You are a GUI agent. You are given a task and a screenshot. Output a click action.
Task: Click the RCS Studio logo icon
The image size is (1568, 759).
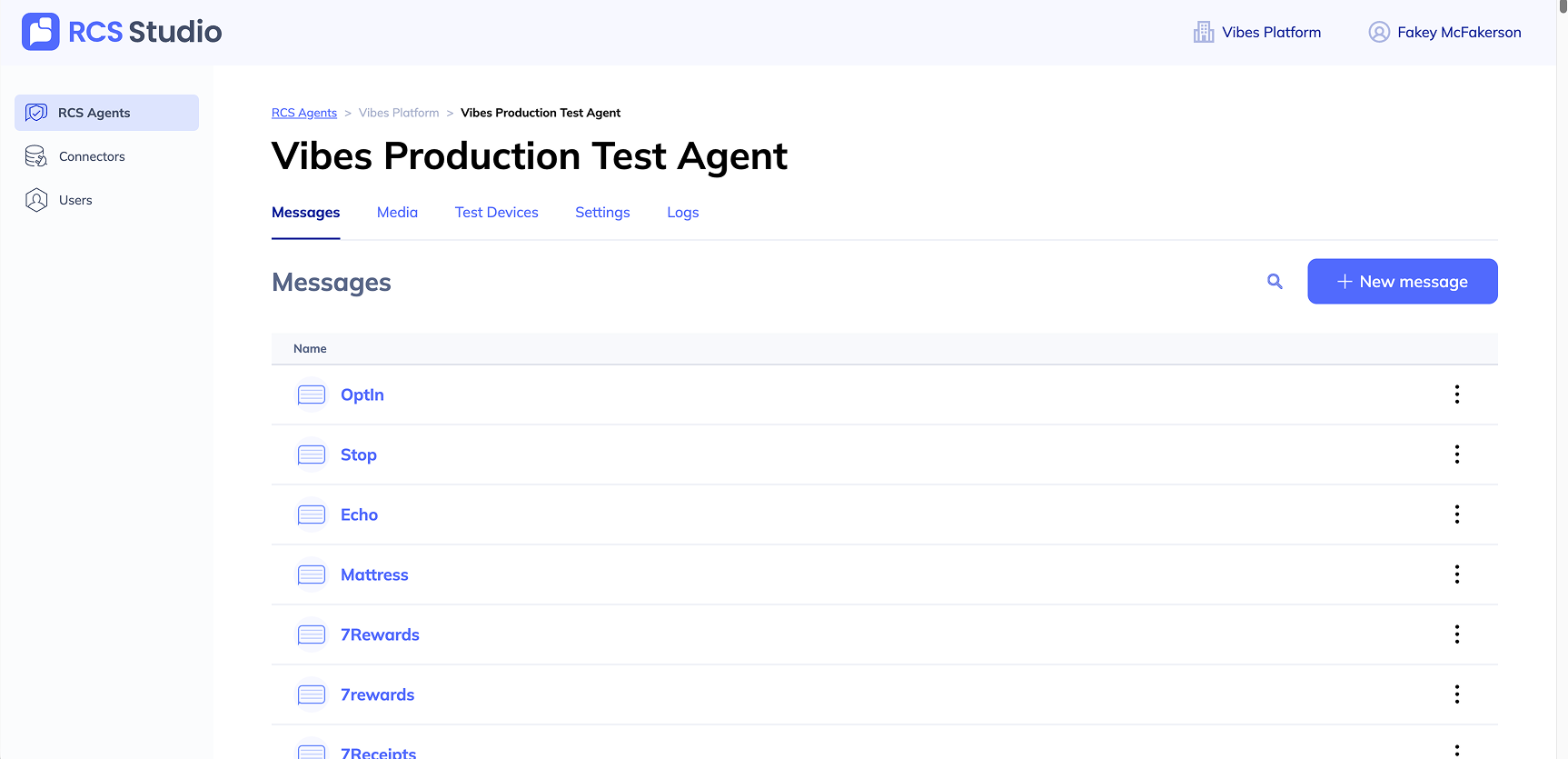coord(41,32)
